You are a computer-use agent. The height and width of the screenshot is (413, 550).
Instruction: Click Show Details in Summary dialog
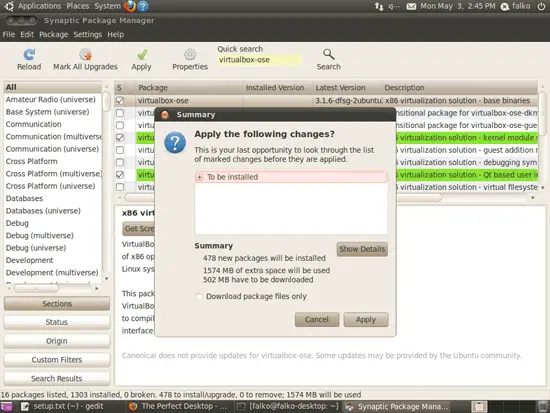[x=362, y=249]
